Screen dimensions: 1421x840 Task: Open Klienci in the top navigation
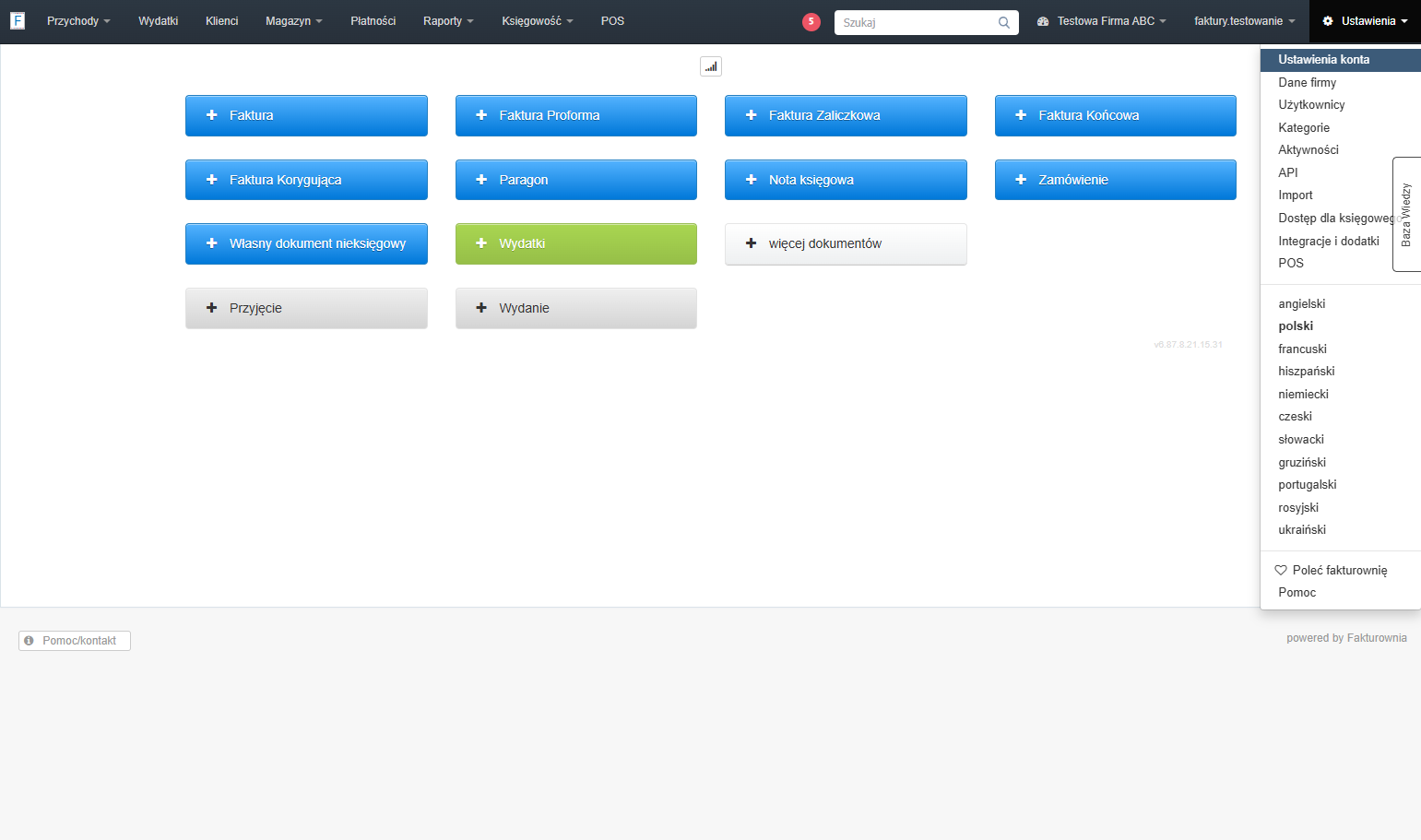[222, 21]
